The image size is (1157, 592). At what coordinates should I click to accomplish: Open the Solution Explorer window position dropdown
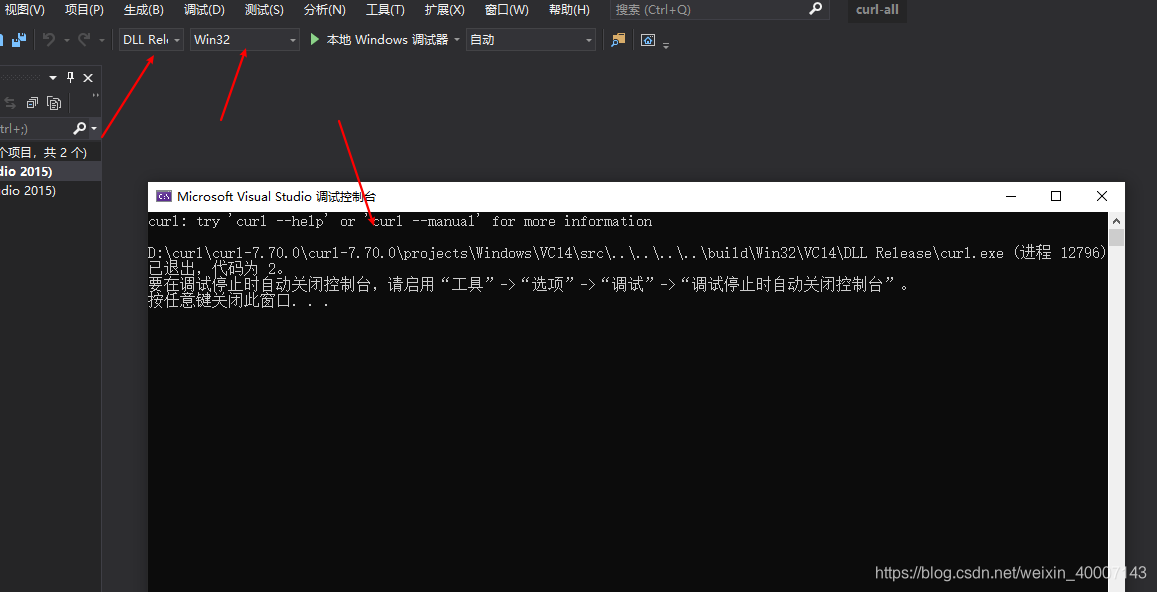coord(53,78)
